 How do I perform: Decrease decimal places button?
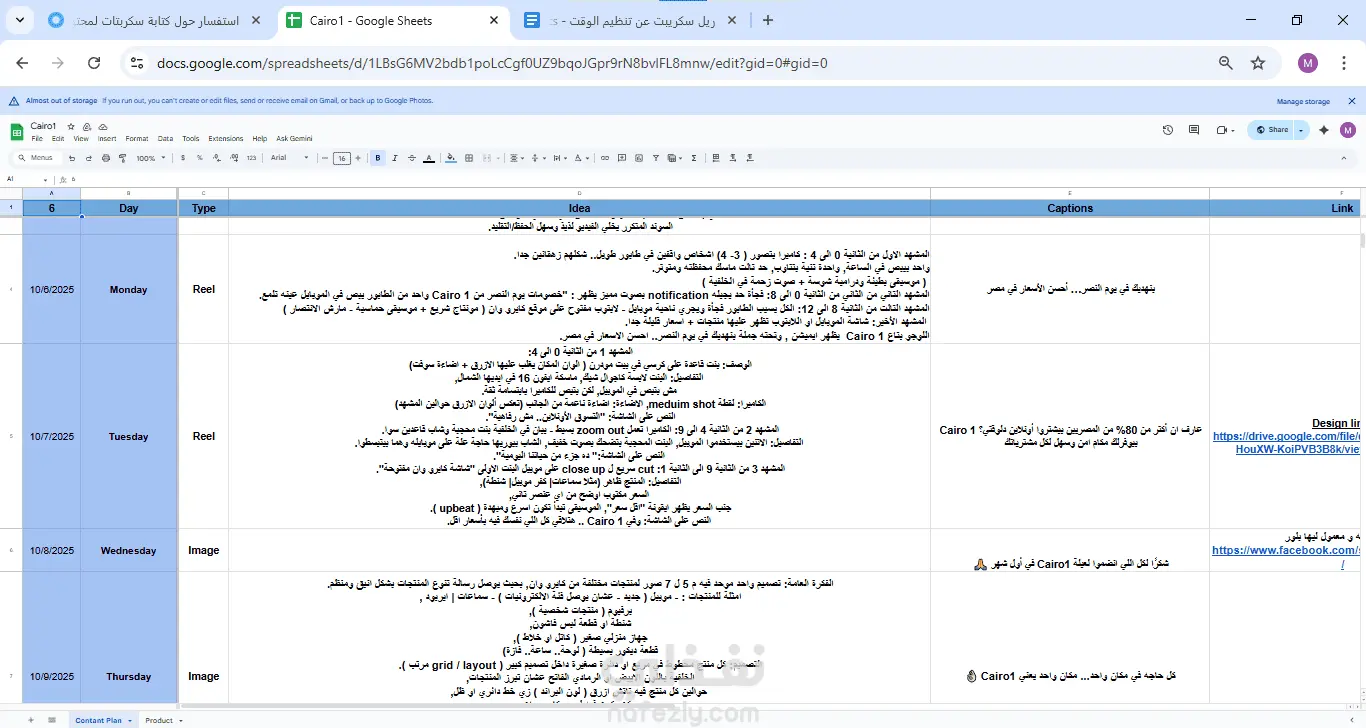pos(216,158)
